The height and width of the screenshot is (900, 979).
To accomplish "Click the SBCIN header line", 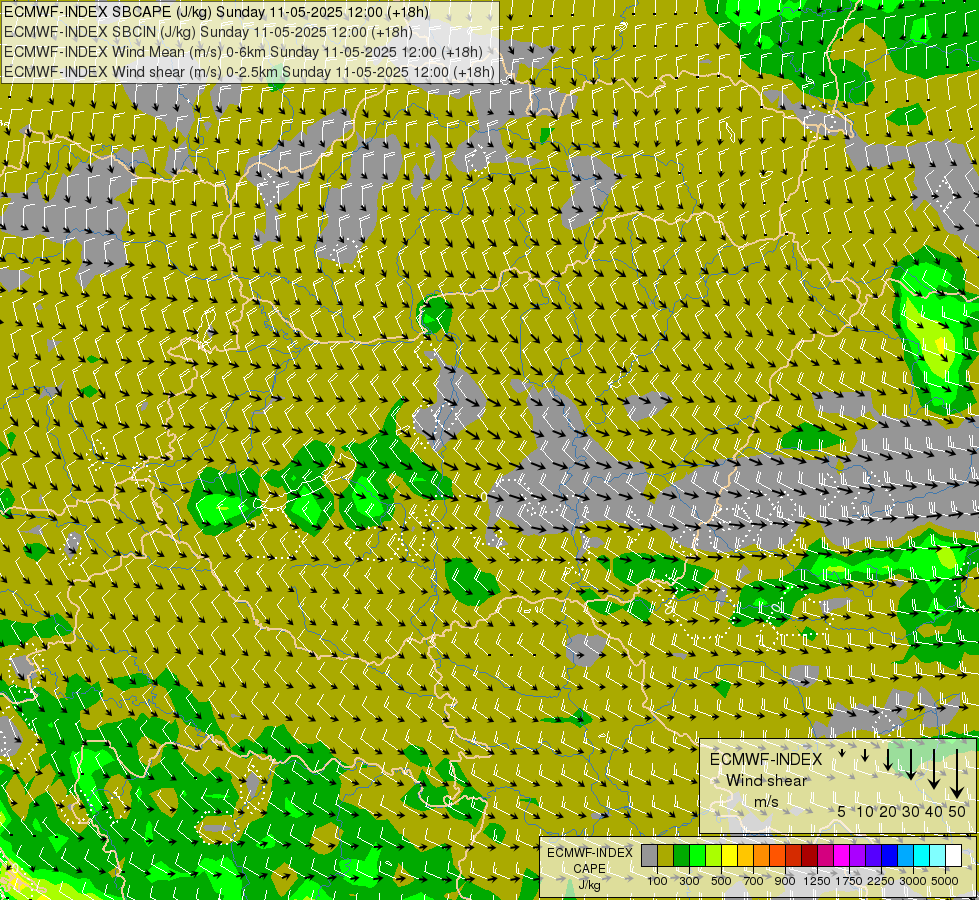I will tap(208, 32).
